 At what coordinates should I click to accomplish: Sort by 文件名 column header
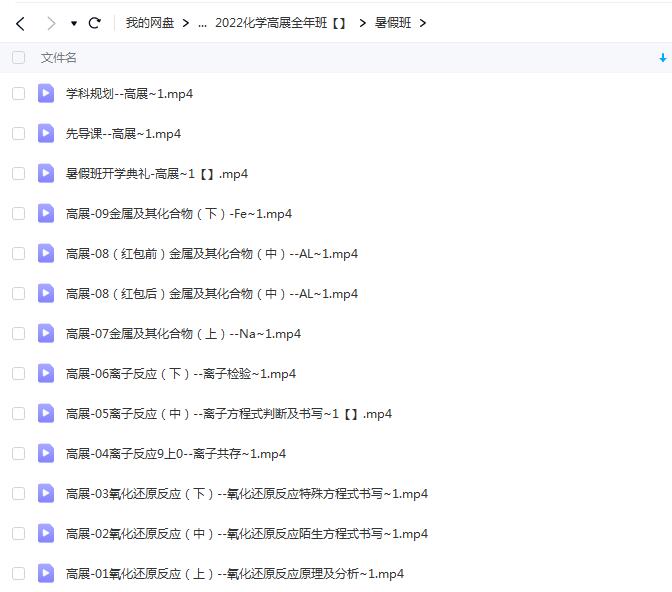click(x=58, y=58)
